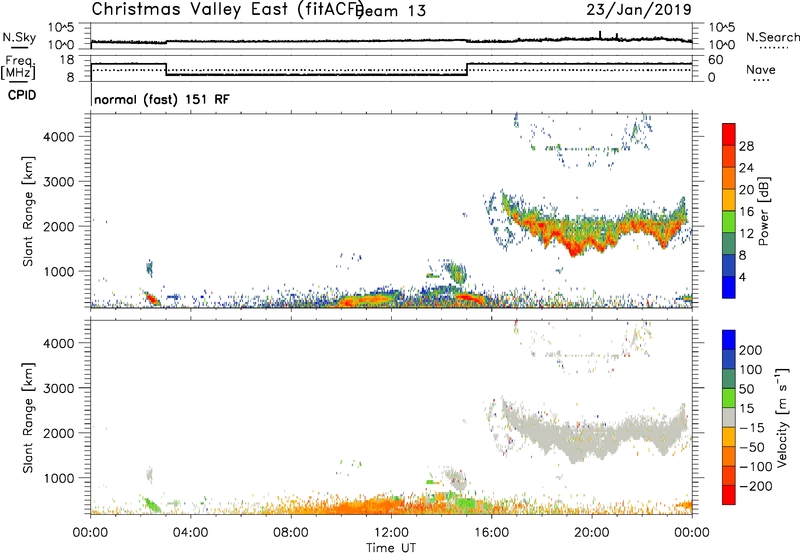Viewport: 800px width, 554px height.
Task: Click the '200' value on the Velocity scale
Action: pos(751,350)
